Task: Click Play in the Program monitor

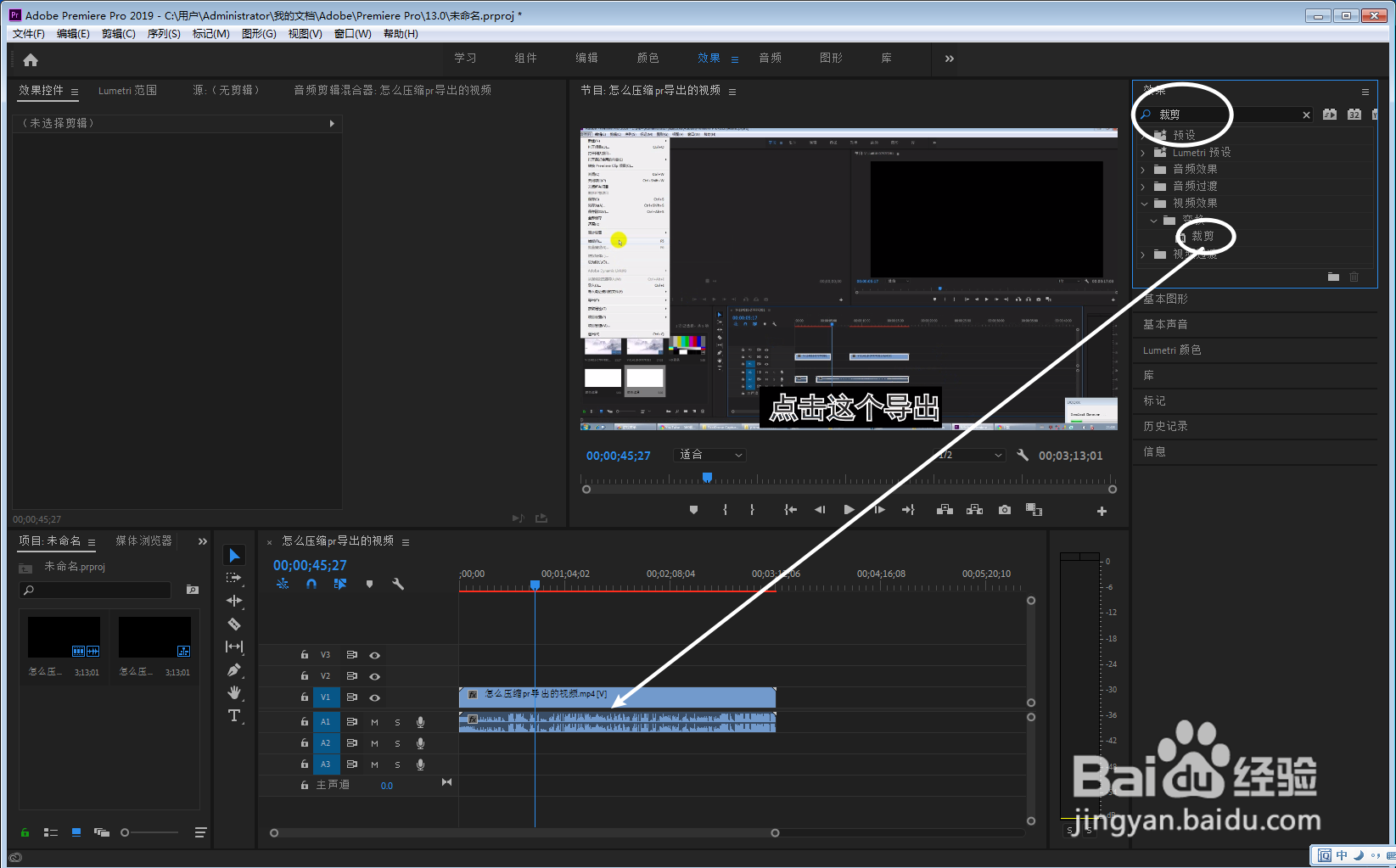Action: (x=849, y=510)
